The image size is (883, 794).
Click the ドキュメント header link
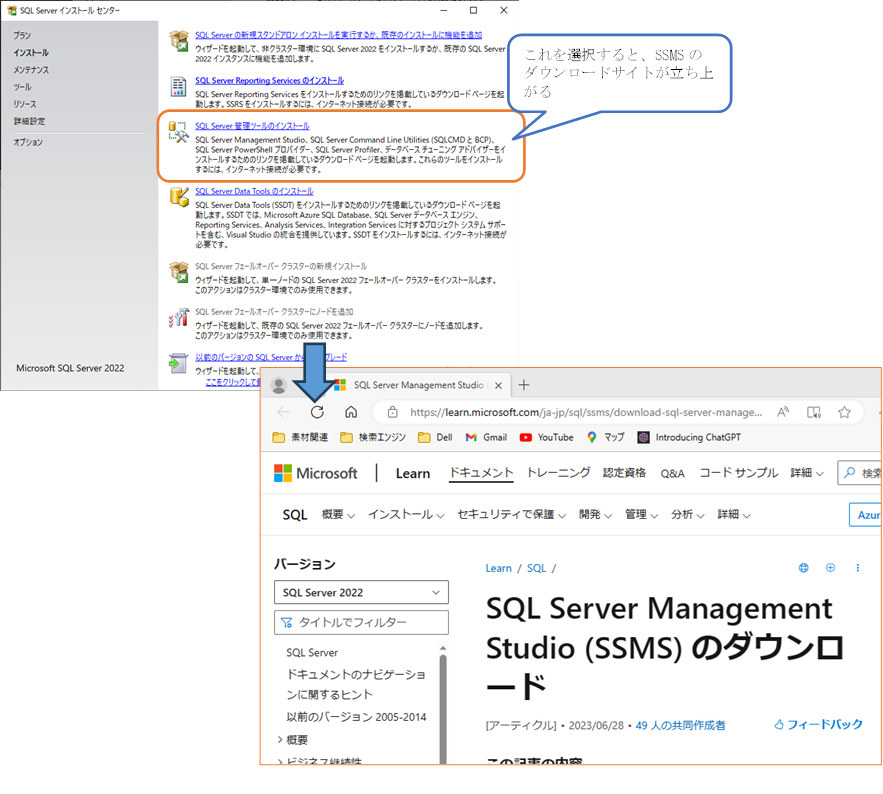coord(481,473)
